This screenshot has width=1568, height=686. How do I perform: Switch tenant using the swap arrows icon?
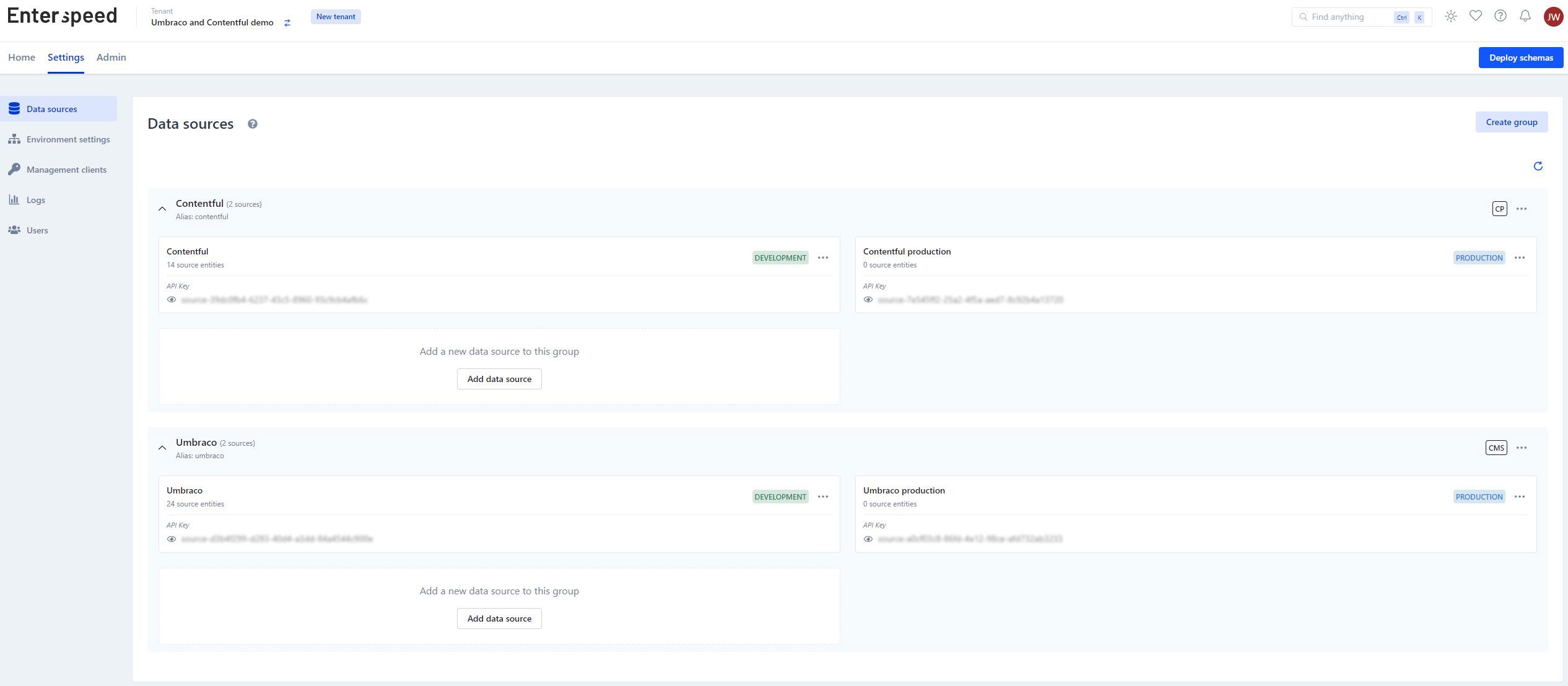pos(287,23)
